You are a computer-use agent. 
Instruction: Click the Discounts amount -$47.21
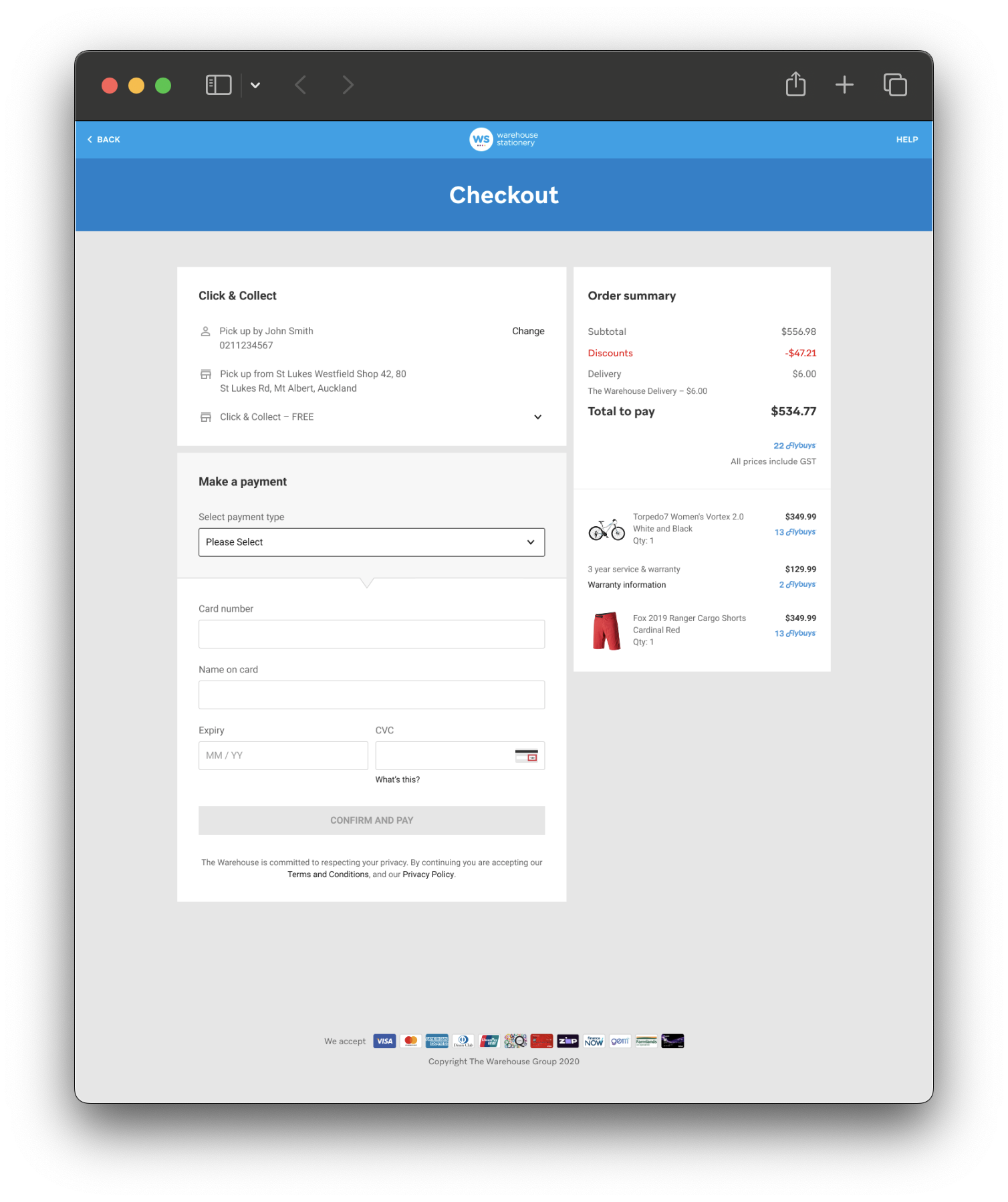801,353
